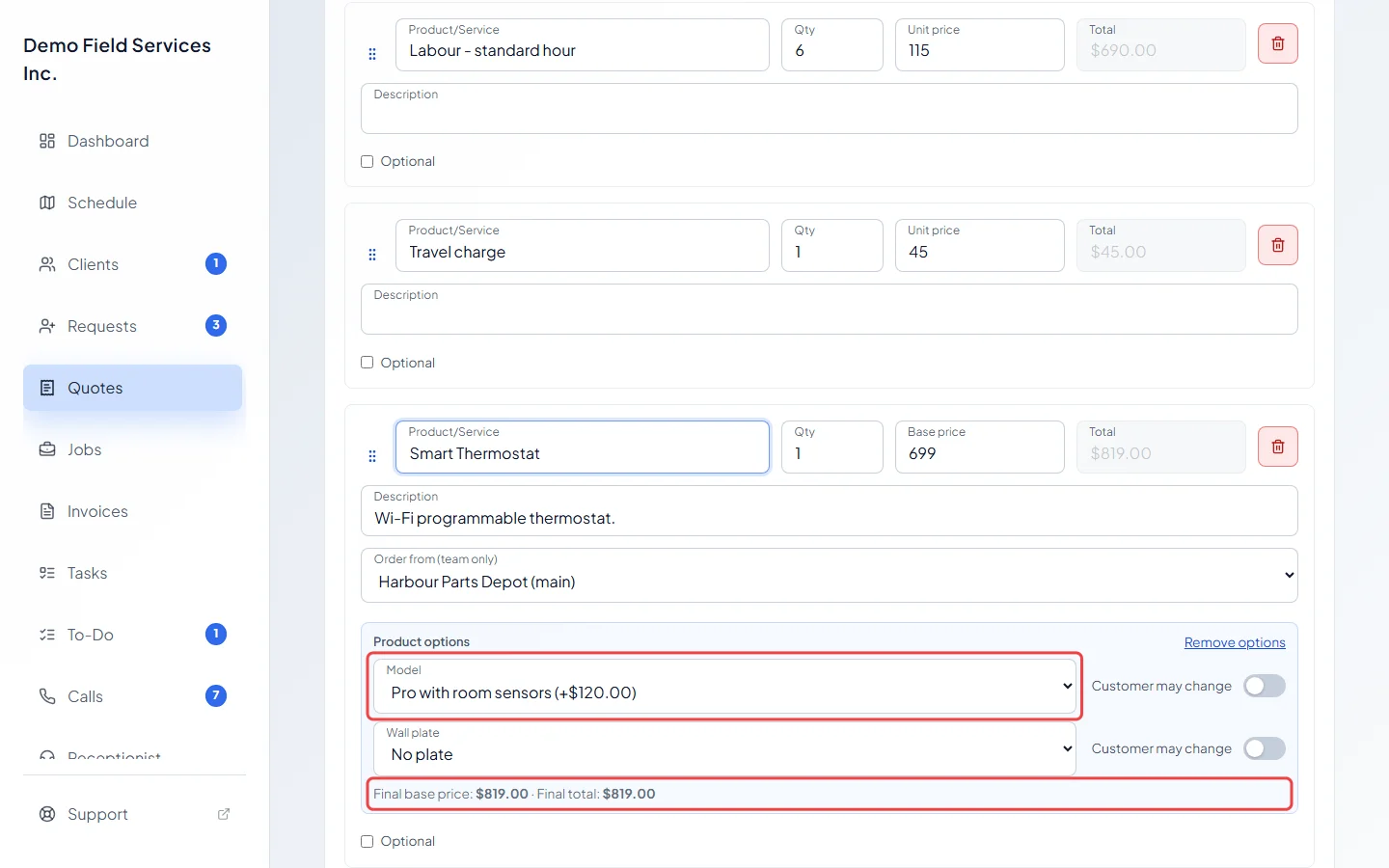Open the Invoices section

coord(133,511)
